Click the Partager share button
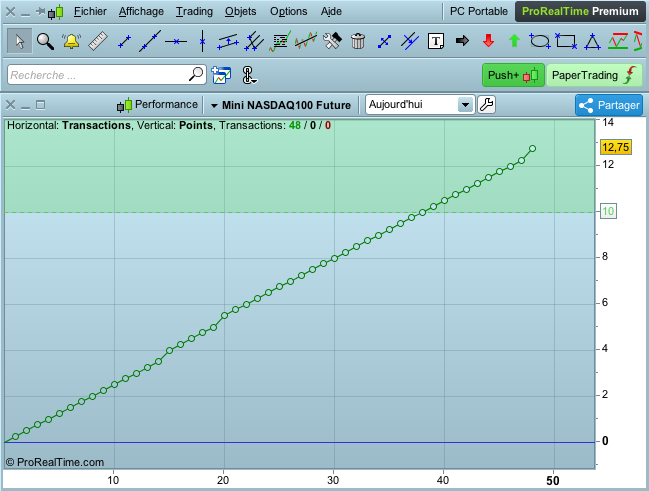Screen dimensions: 649x491 click(x=609, y=105)
